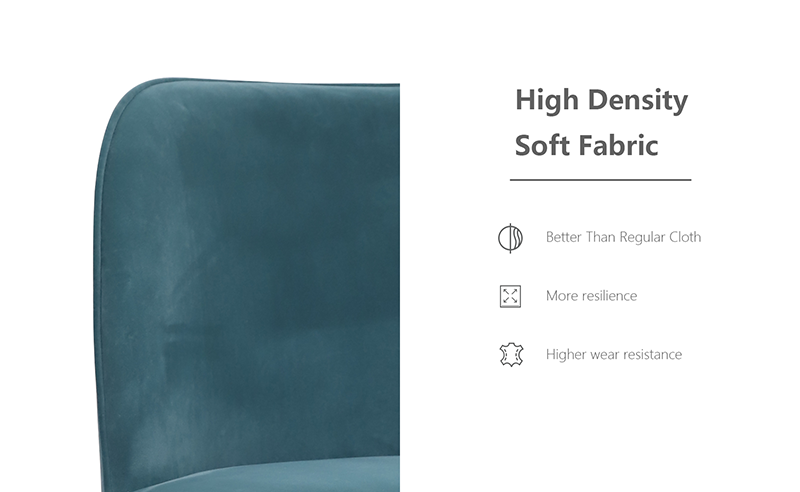Click the word 'resistance' in feature list
Viewport: 800px width, 492px height.
coord(654,354)
